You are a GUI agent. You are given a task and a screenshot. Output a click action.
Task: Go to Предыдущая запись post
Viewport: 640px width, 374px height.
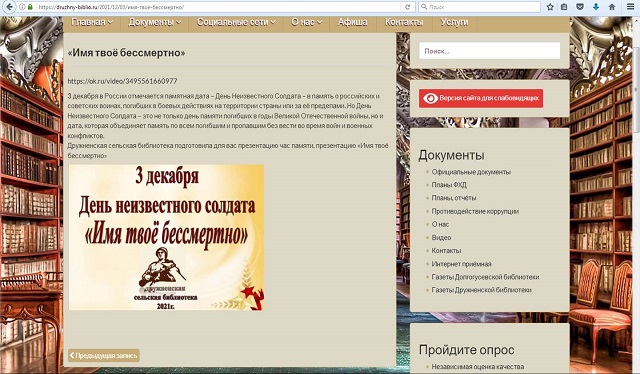tap(104, 356)
